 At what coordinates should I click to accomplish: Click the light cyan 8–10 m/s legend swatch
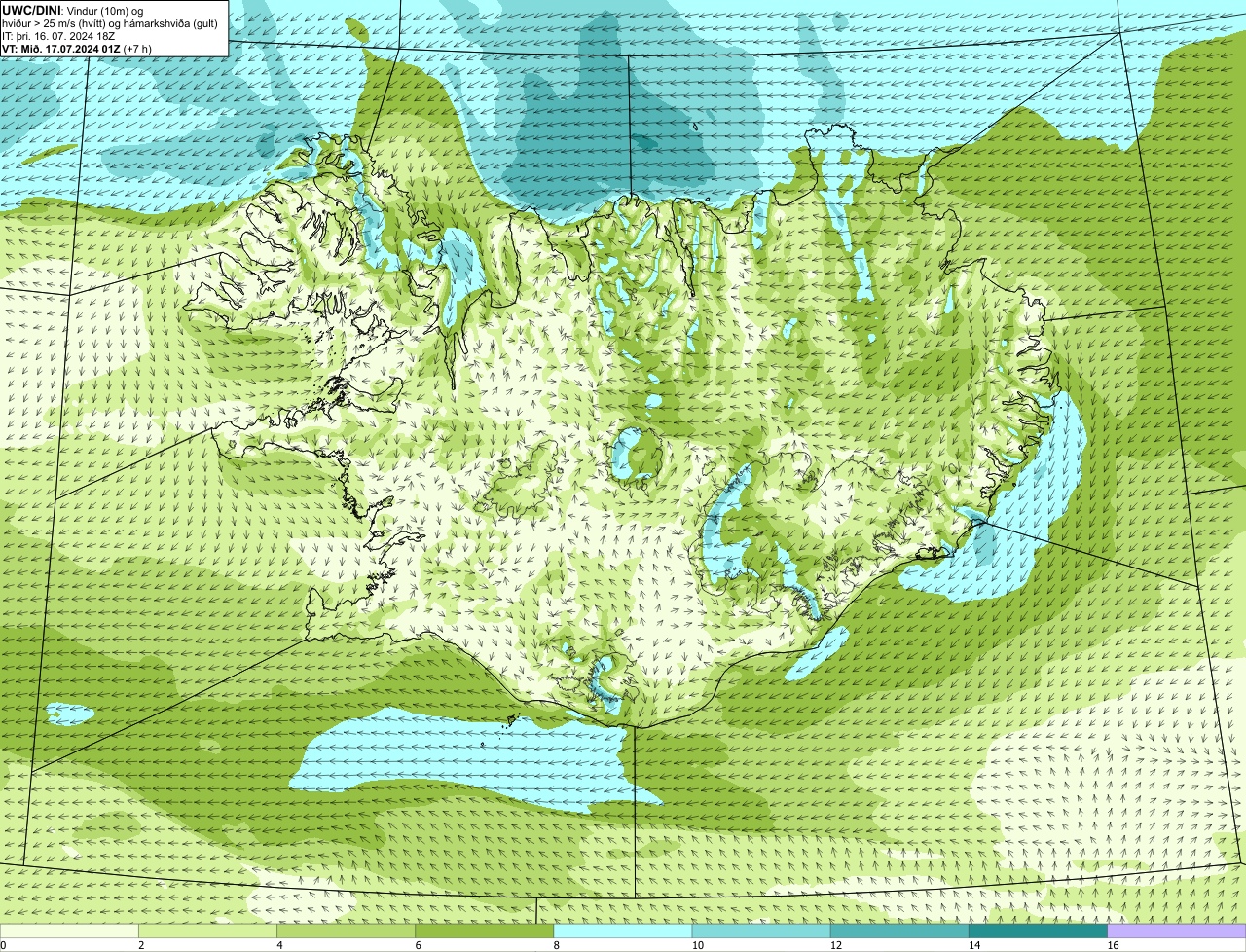click(623, 931)
